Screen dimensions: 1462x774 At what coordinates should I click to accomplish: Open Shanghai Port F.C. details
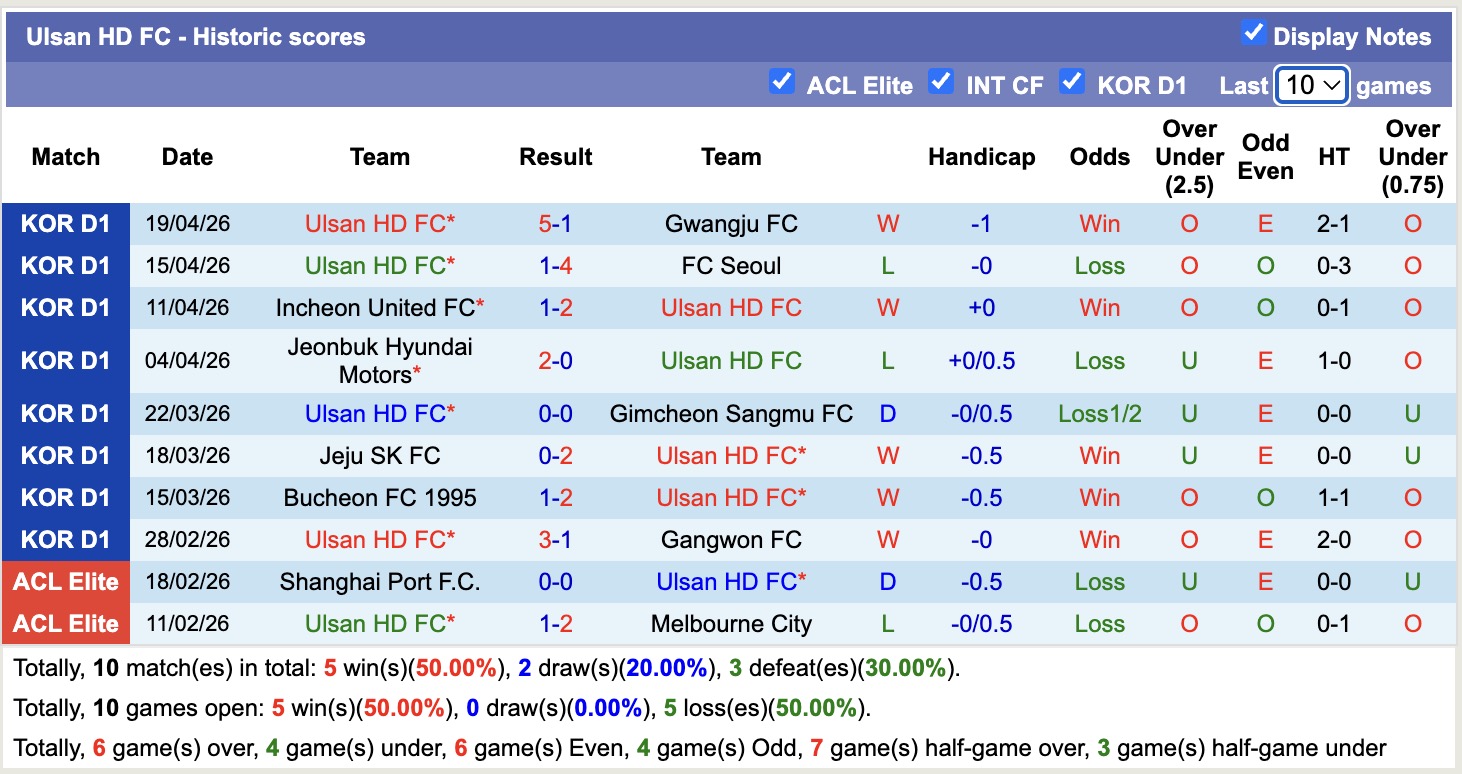[379, 581]
